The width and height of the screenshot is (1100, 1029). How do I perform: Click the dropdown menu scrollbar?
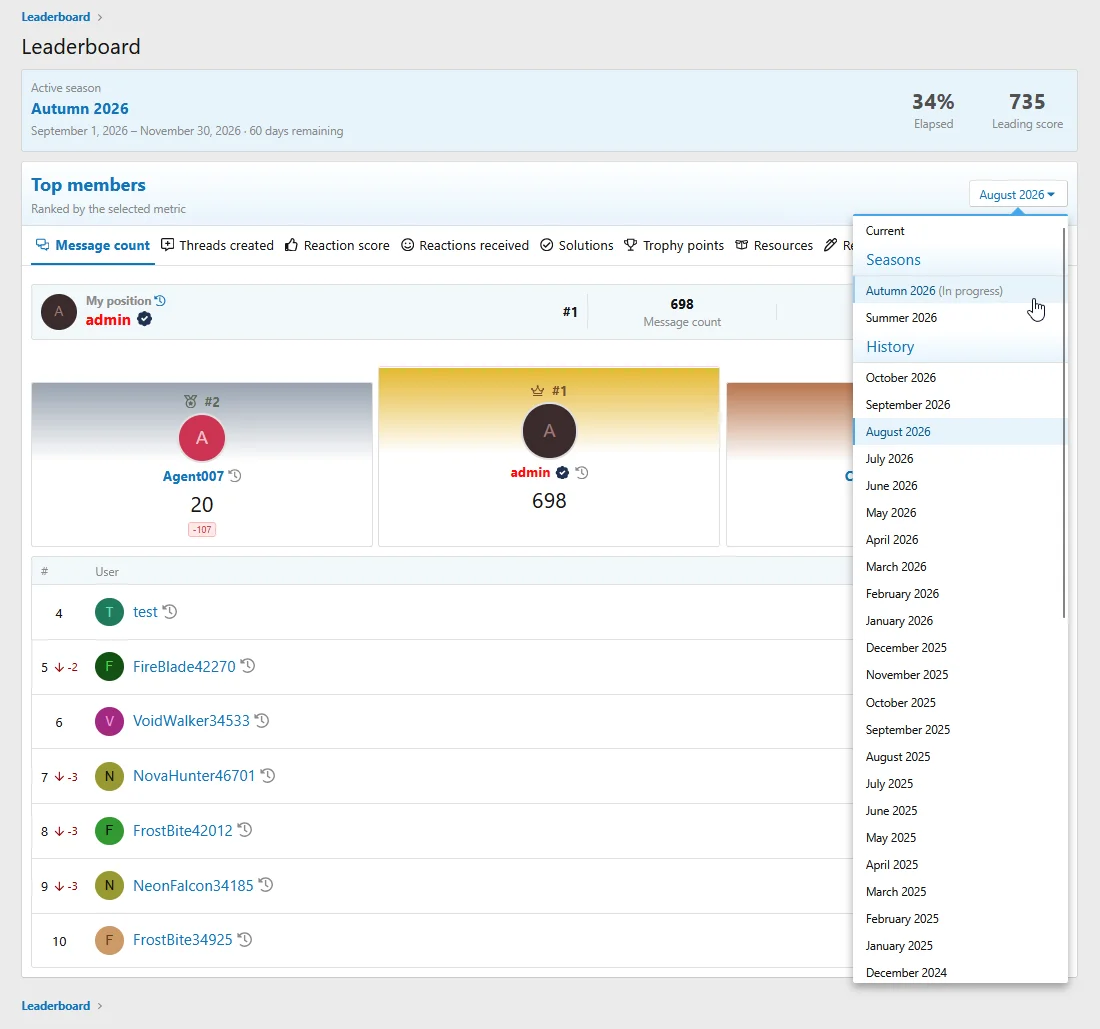(x=1064, y=422)
